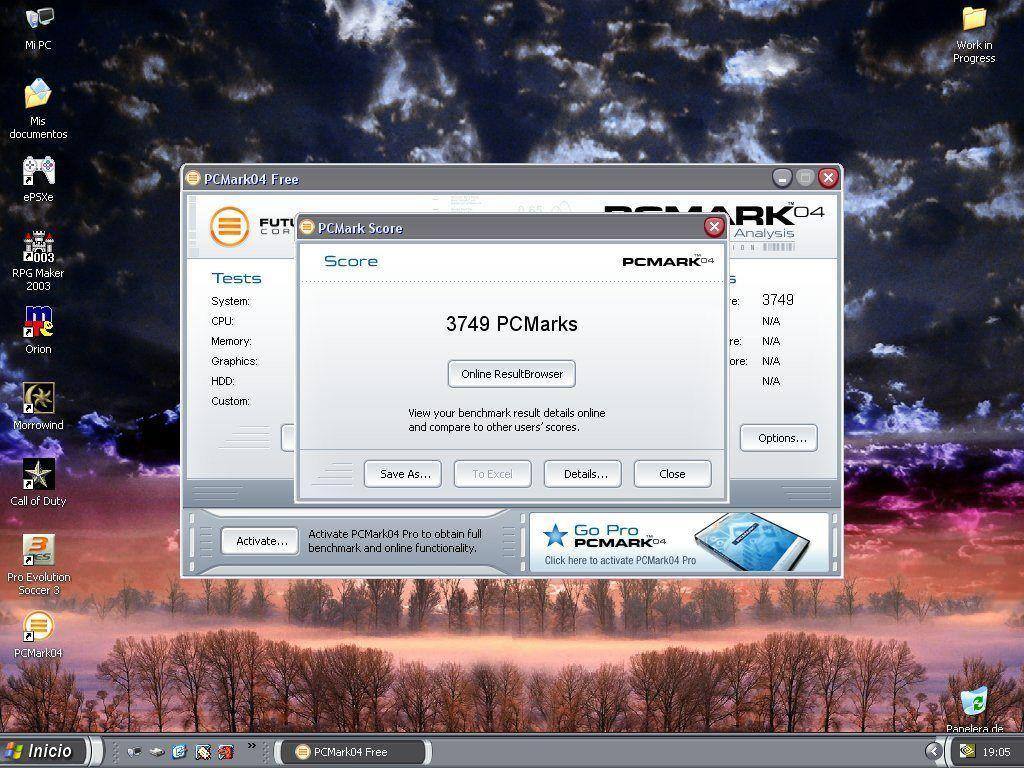Viewport: 1024px width, 768px height.
Task: Click the Online ResultBrowser button
Action: pyautogui.click(x=512, y=374)
